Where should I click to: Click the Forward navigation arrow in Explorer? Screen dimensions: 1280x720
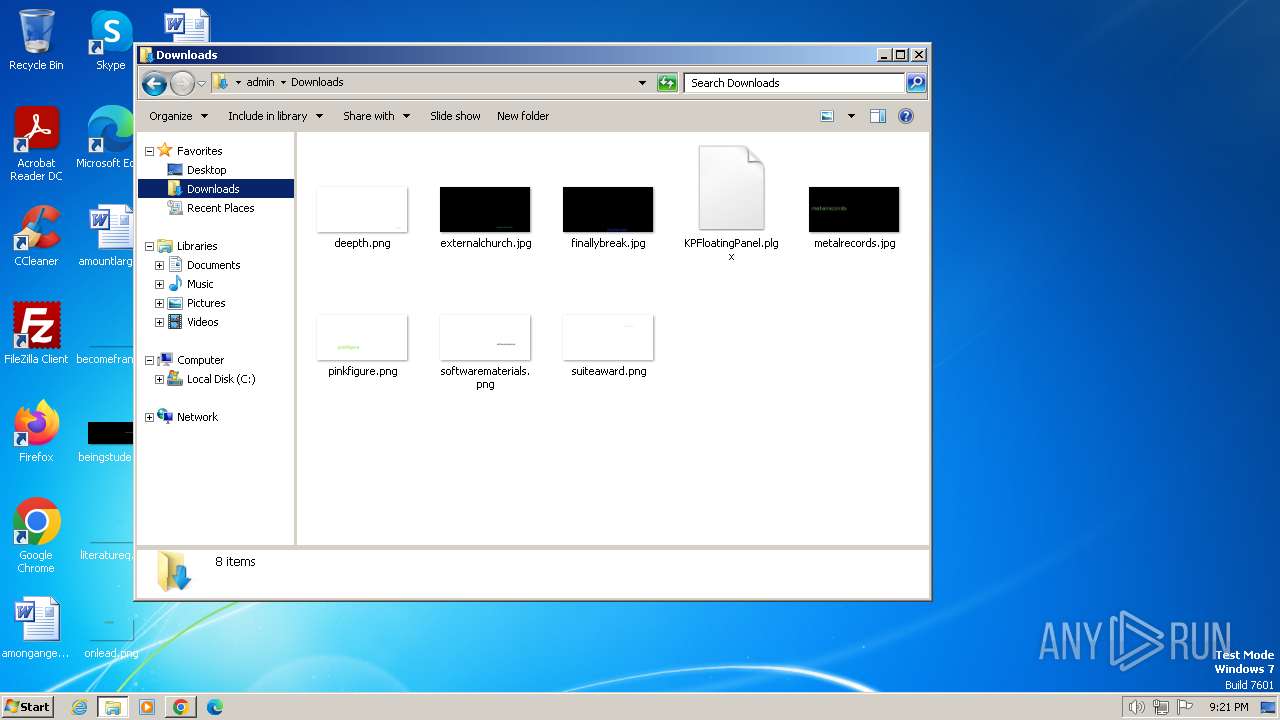182,83
